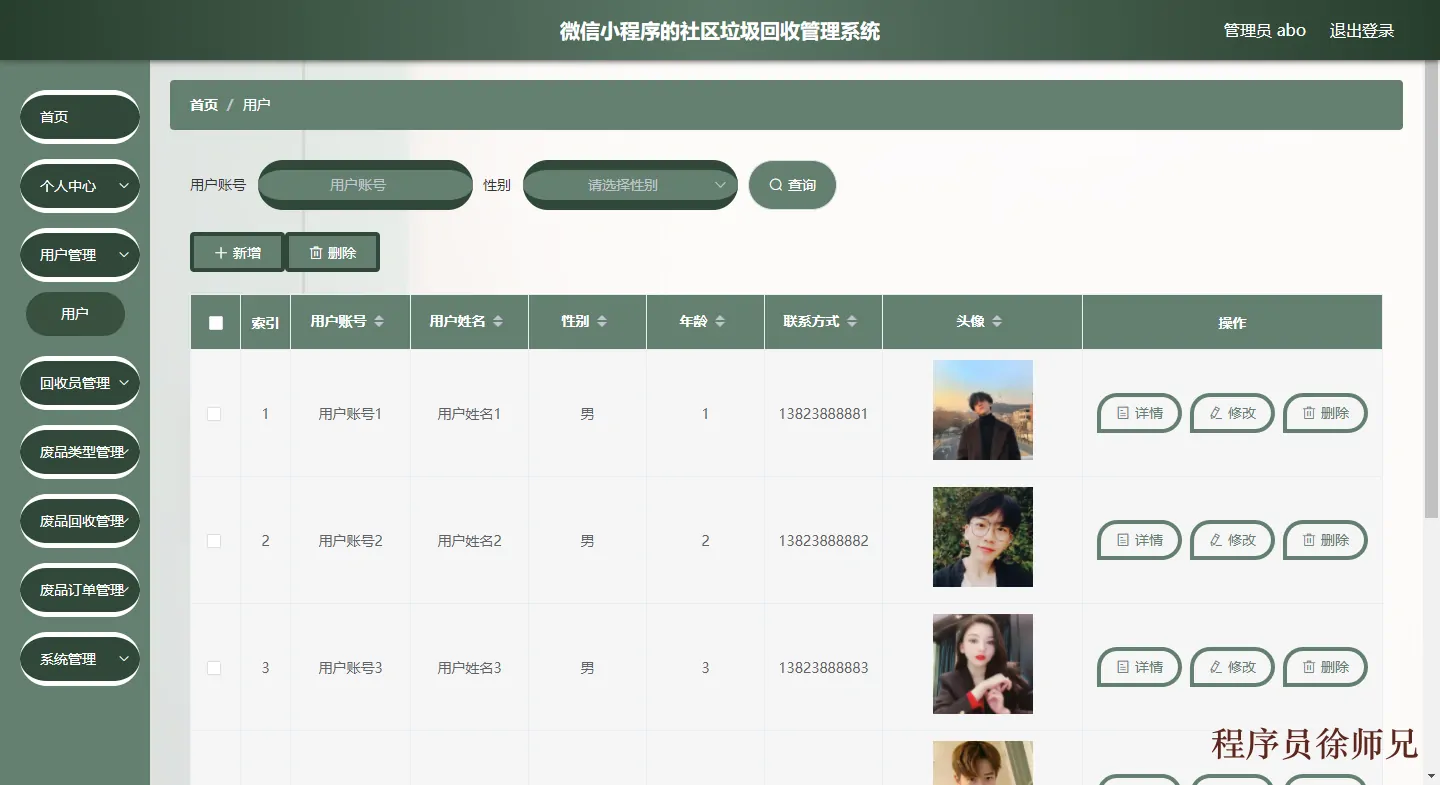Image resolution: width=1440 pixels, height=785 pixels.
Task: Click 管理员 abo in the header
Action: coord(1265,31)
